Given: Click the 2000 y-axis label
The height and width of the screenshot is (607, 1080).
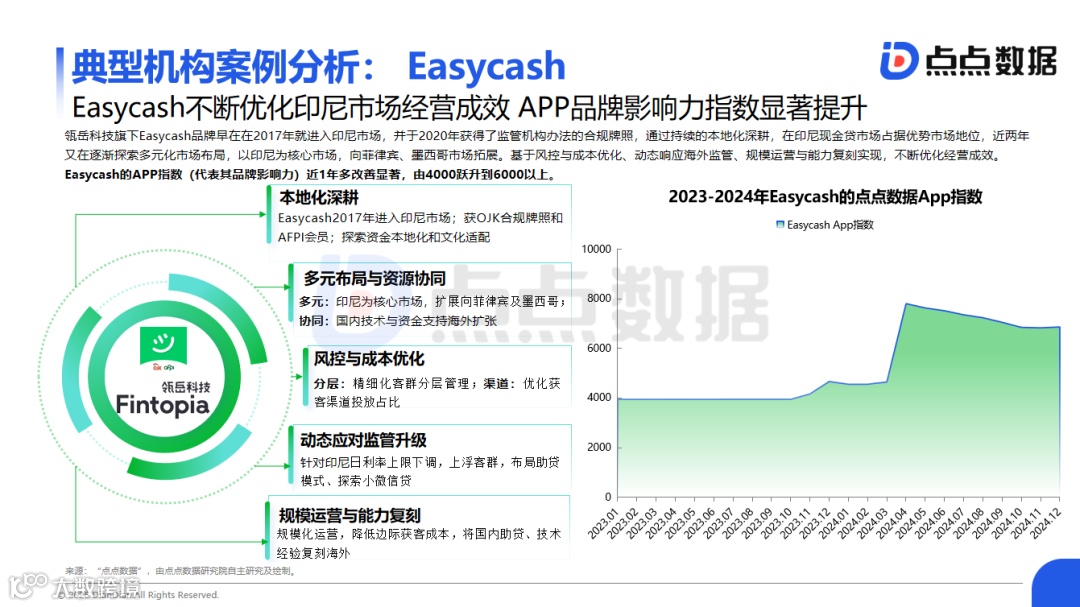Looking at the screenshot, I should click(x=599, y=447).
